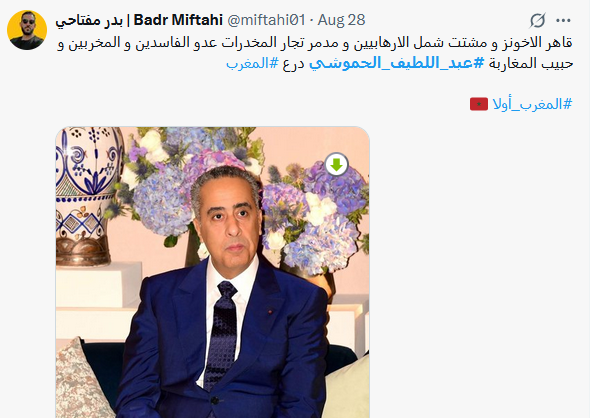Open the inline hashtag #المغرب
592x418 pixels.
[252, 63]
